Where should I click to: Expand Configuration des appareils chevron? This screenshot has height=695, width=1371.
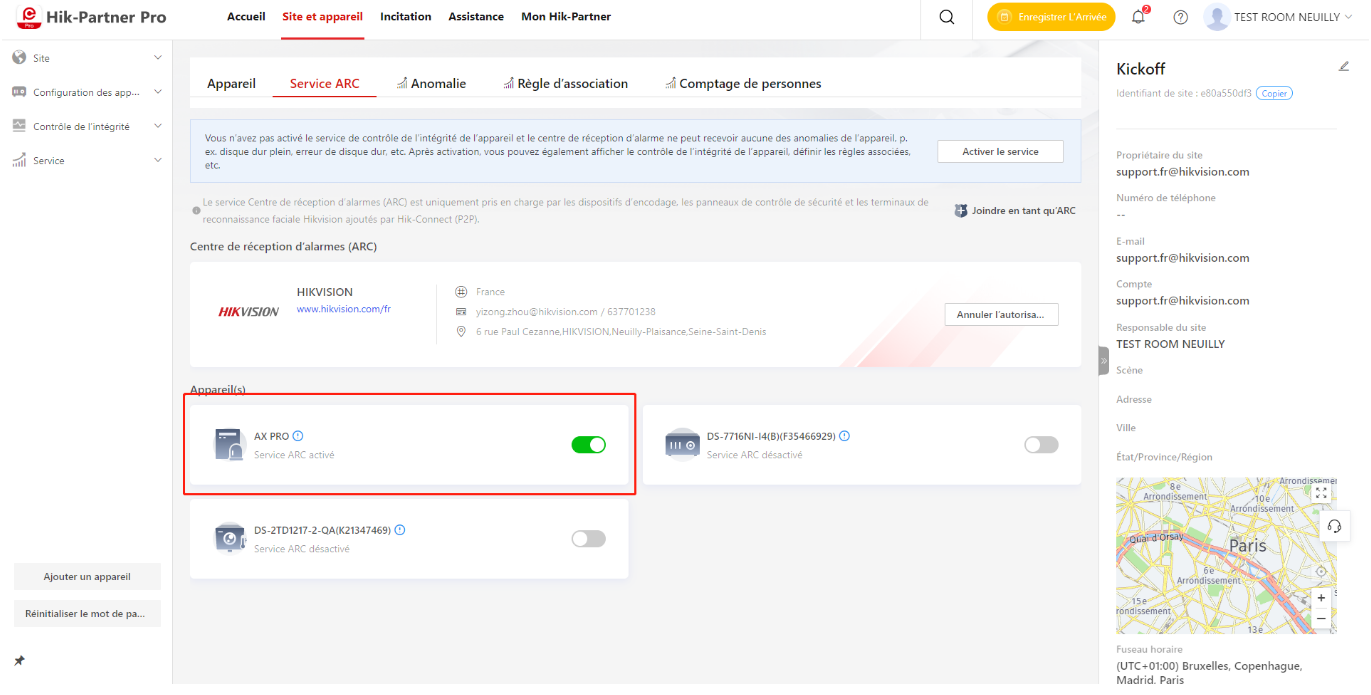coord(157,92)
